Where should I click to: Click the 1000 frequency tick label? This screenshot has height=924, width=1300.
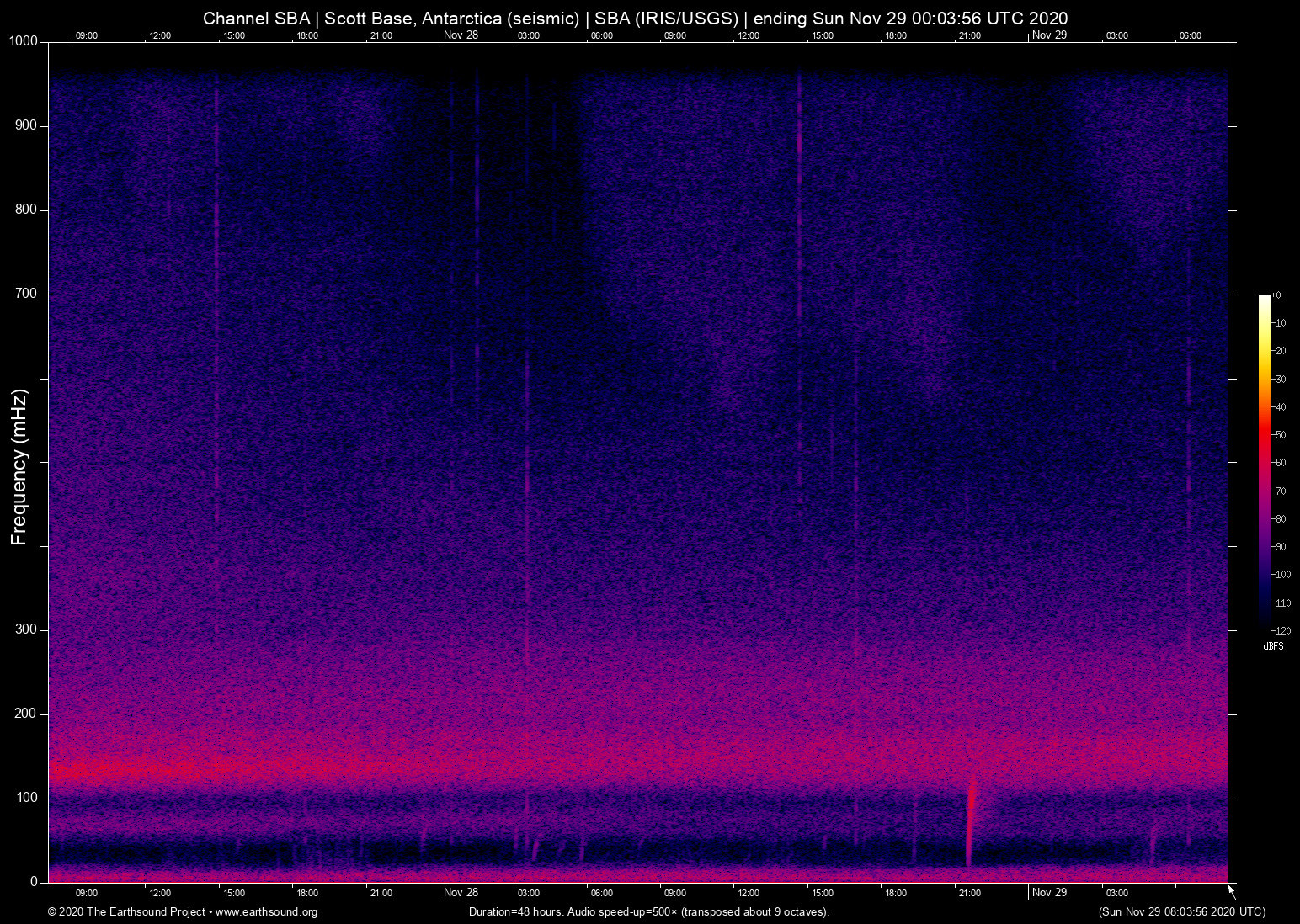point(23,41)
